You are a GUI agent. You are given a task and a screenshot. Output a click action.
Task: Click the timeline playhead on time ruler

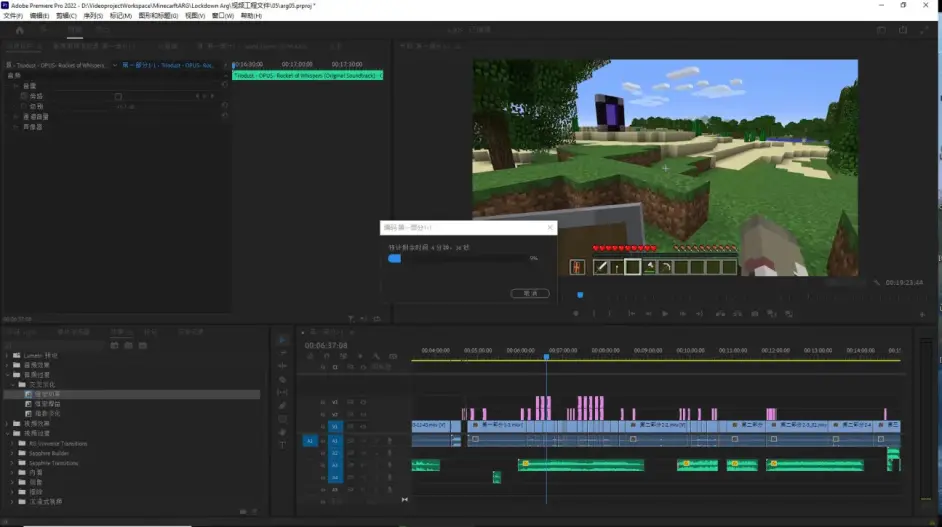tap(546, 356)
